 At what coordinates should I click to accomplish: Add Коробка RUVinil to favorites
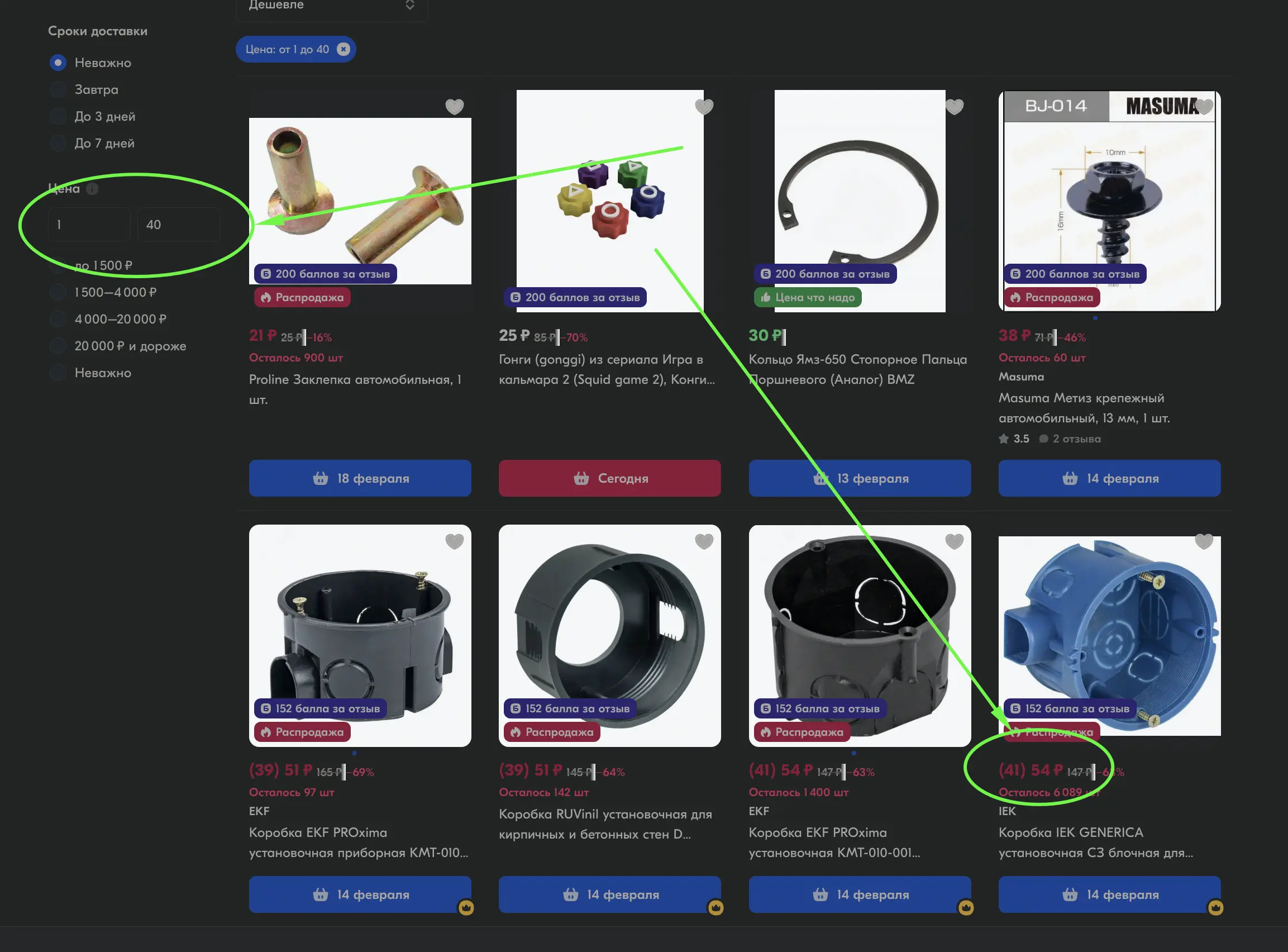coord(704,541)
